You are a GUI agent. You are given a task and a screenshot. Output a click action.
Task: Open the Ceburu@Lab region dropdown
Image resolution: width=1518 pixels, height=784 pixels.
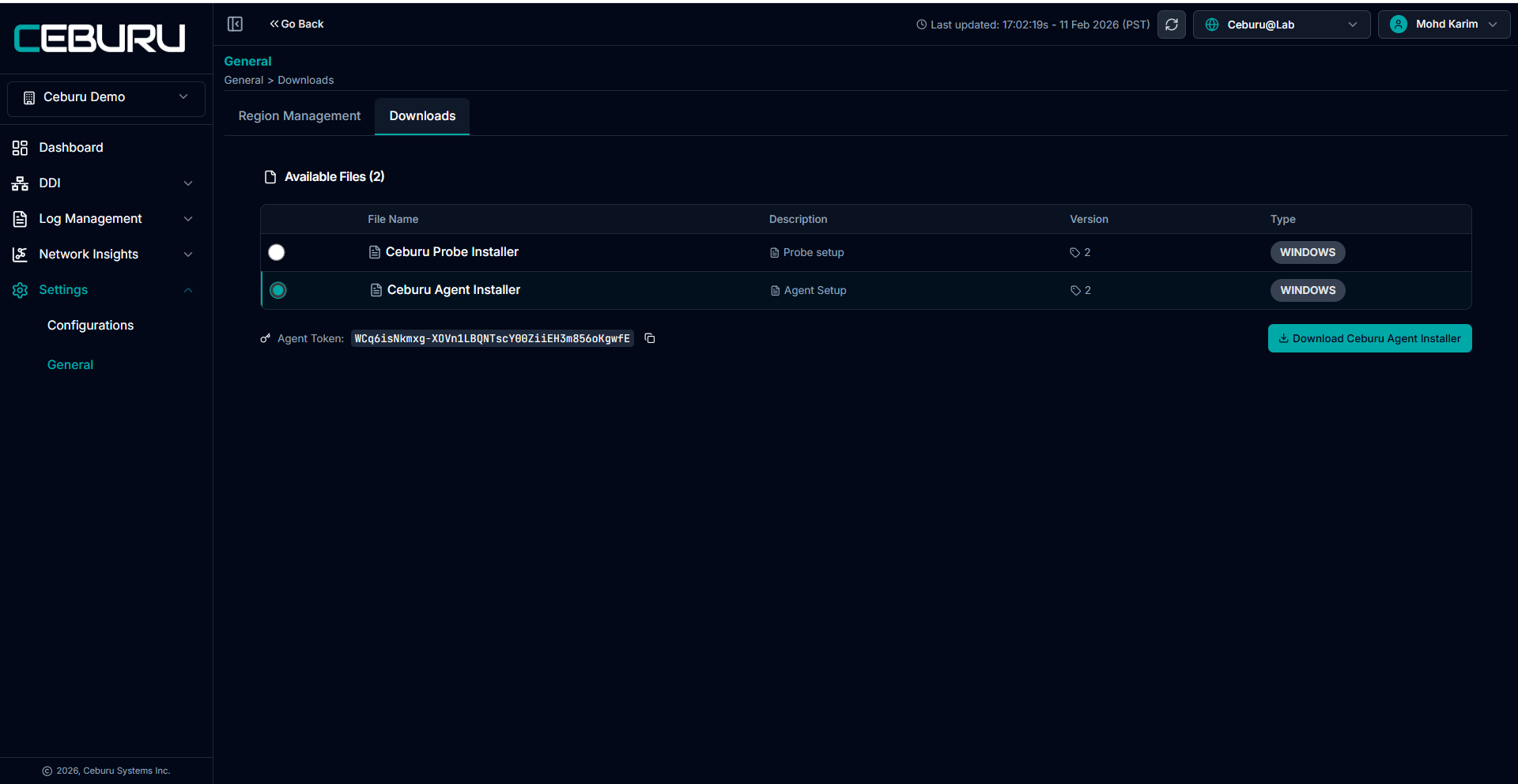tap(1281, 24)
